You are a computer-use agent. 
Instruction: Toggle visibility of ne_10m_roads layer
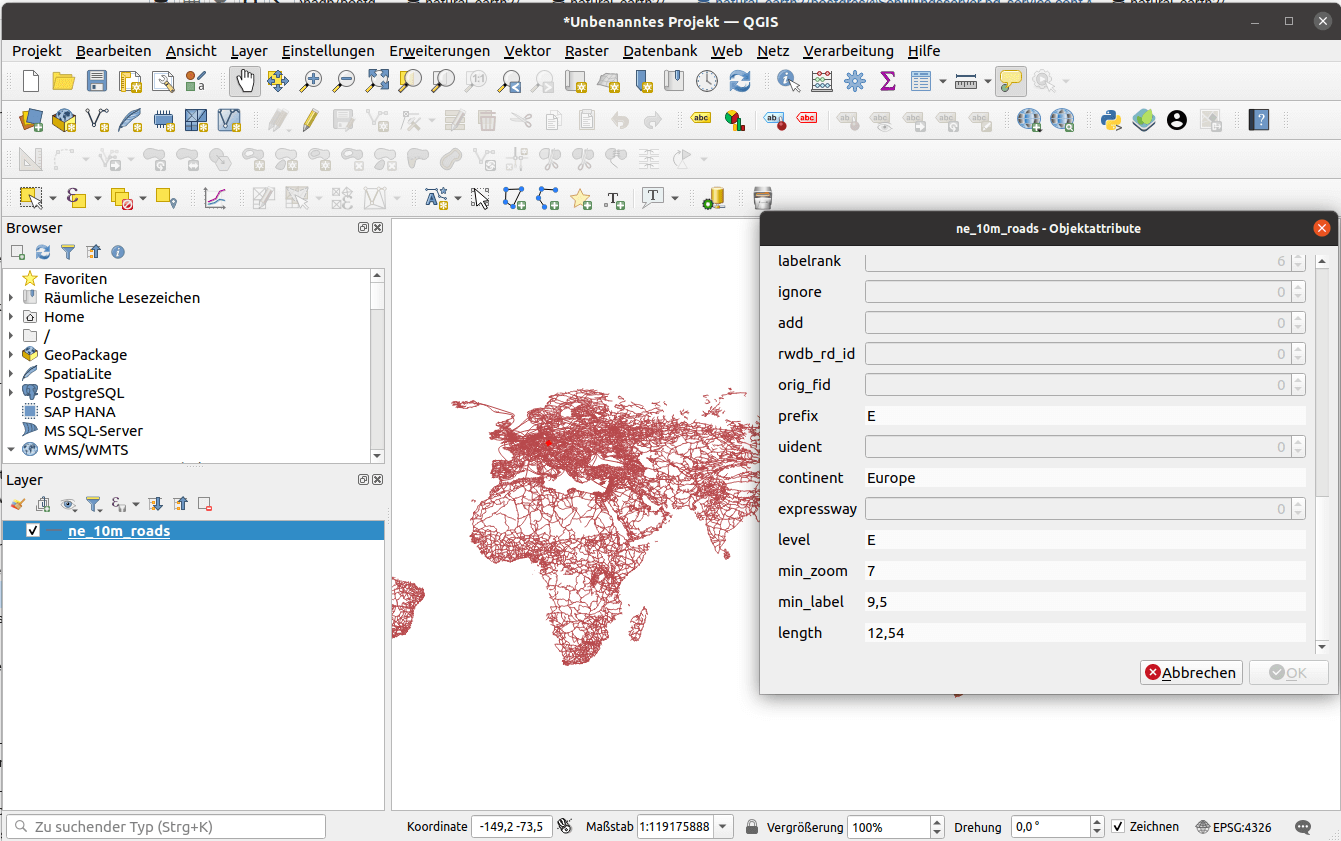click(x=33, y=531)
